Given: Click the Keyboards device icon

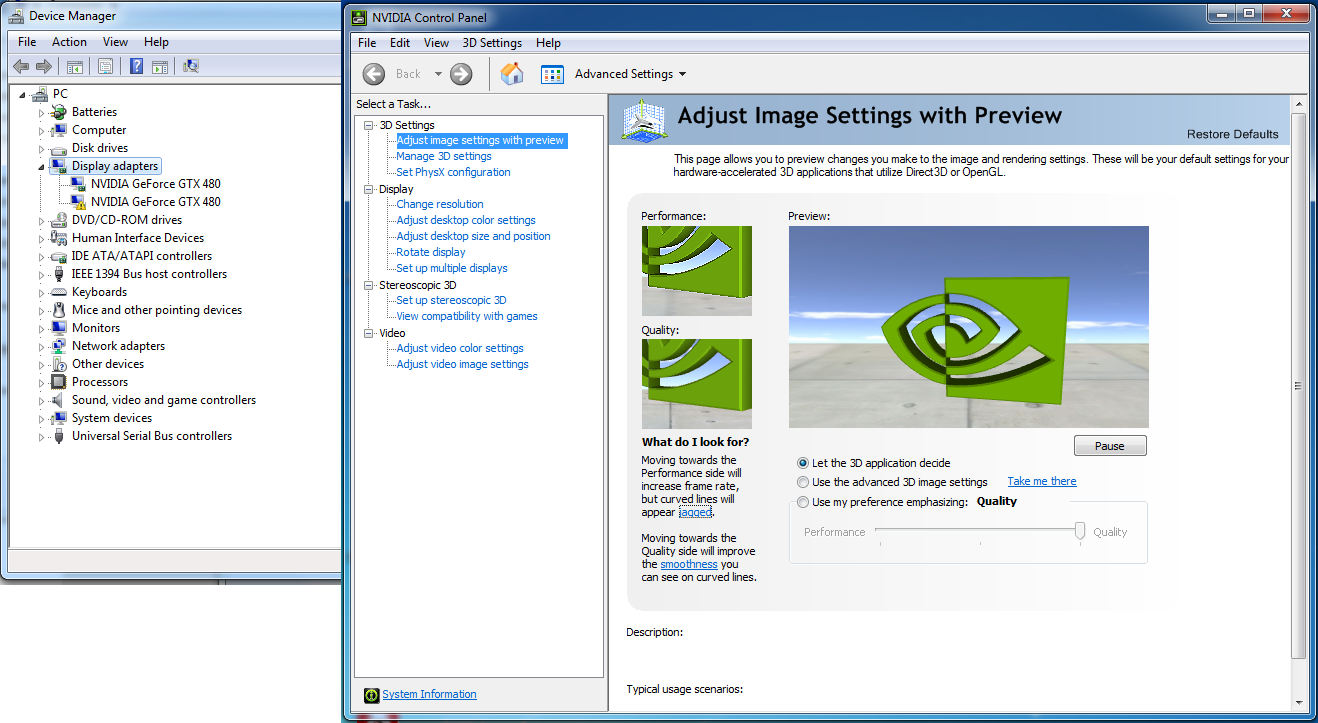Looking at the screenshot, I should point(59,292).
